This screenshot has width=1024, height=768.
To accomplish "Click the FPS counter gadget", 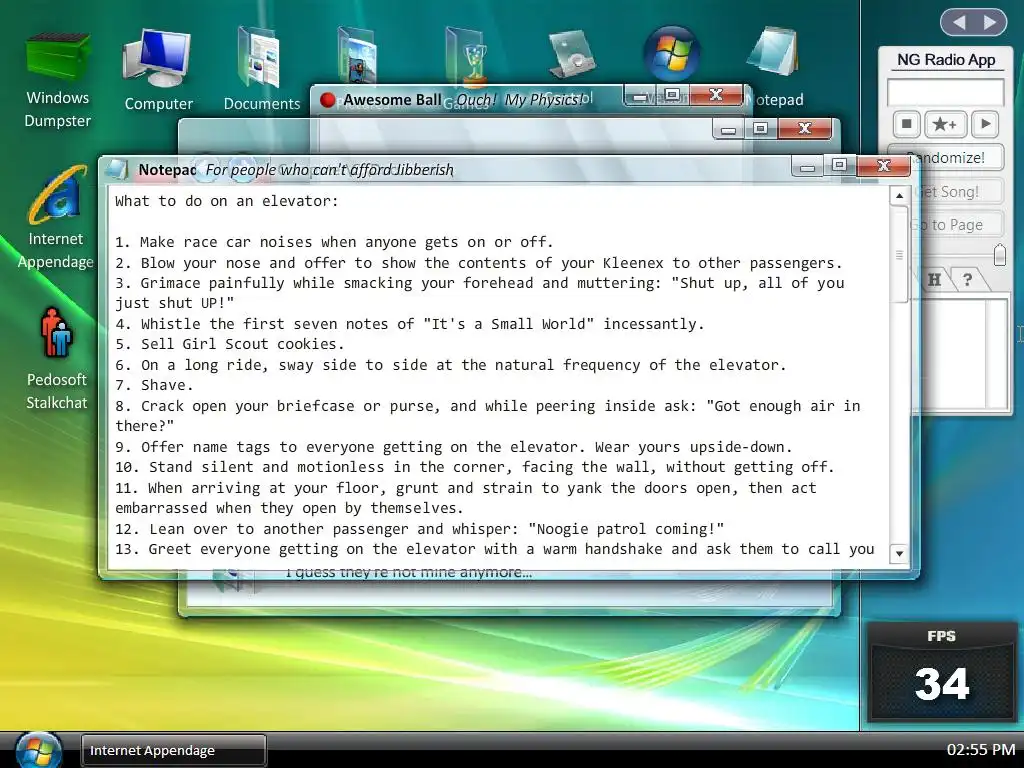I will tap(941, 673).
